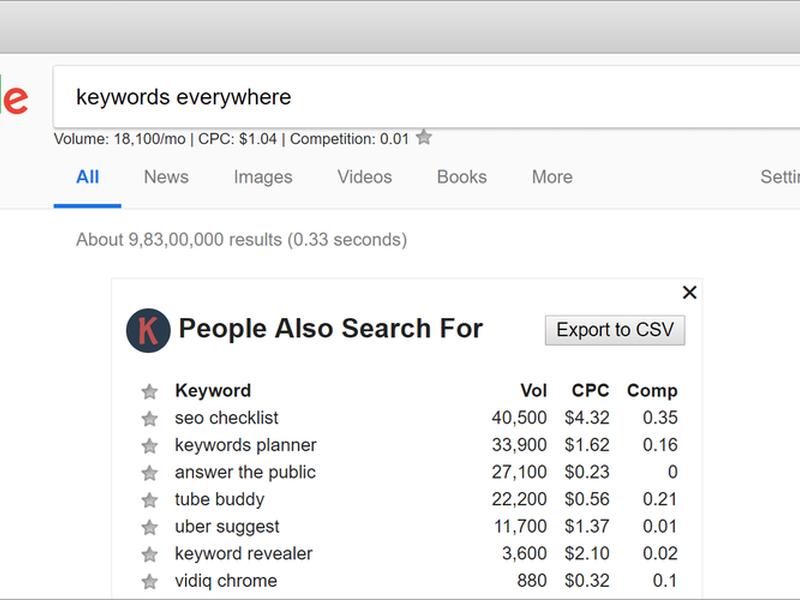Screen dimensions: 800x600
Task: Star the 'keyword revealer' keyword
Action: 149,554
